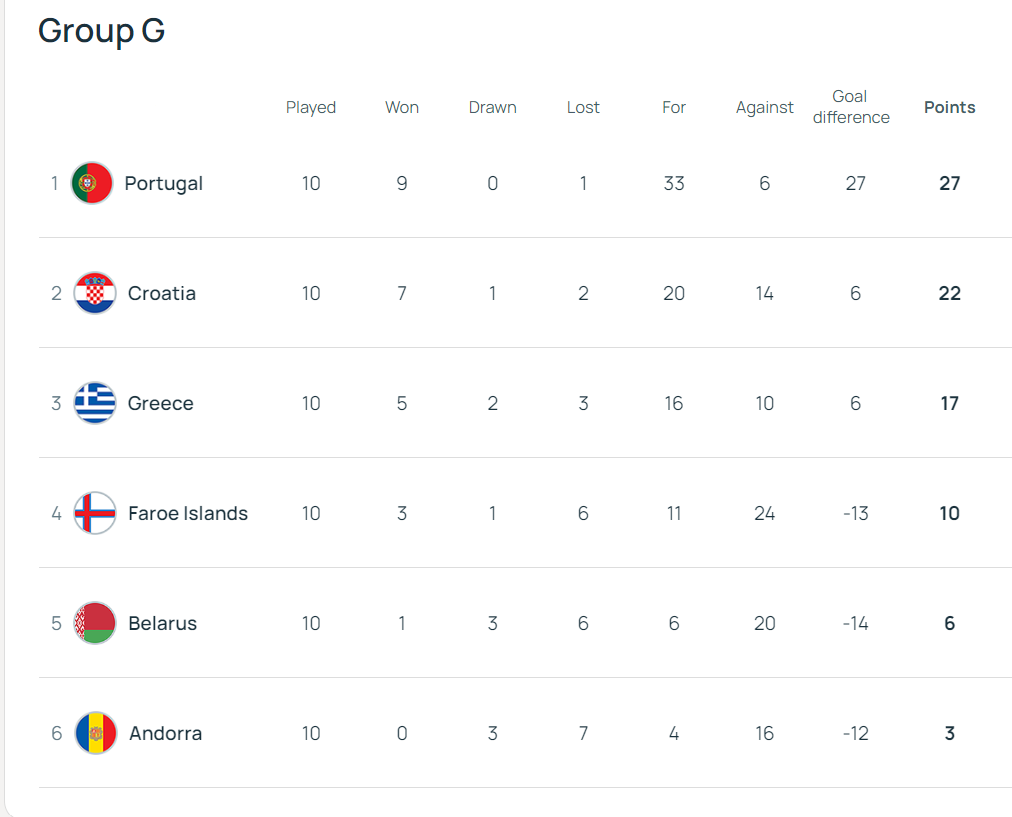Screen dimensions: 1012x817
Task: Select the Andorra team name
Action: point(165,734)
